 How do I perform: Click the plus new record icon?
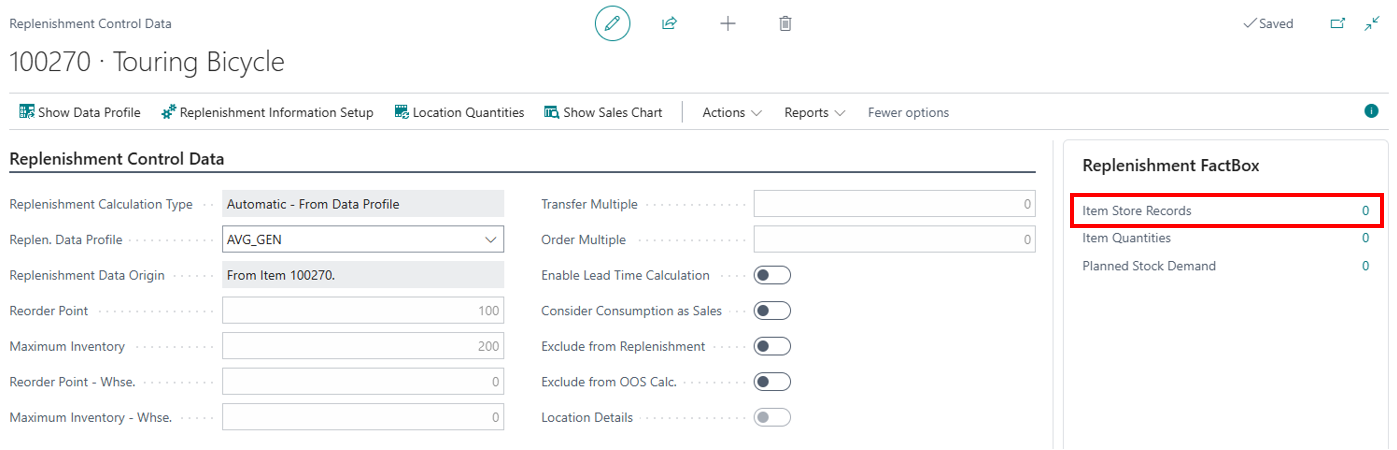[x=728, y=23]
